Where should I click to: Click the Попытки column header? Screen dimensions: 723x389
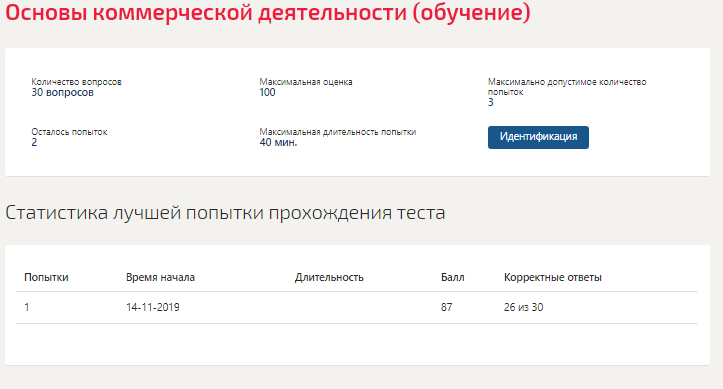[x=46, y=277]
